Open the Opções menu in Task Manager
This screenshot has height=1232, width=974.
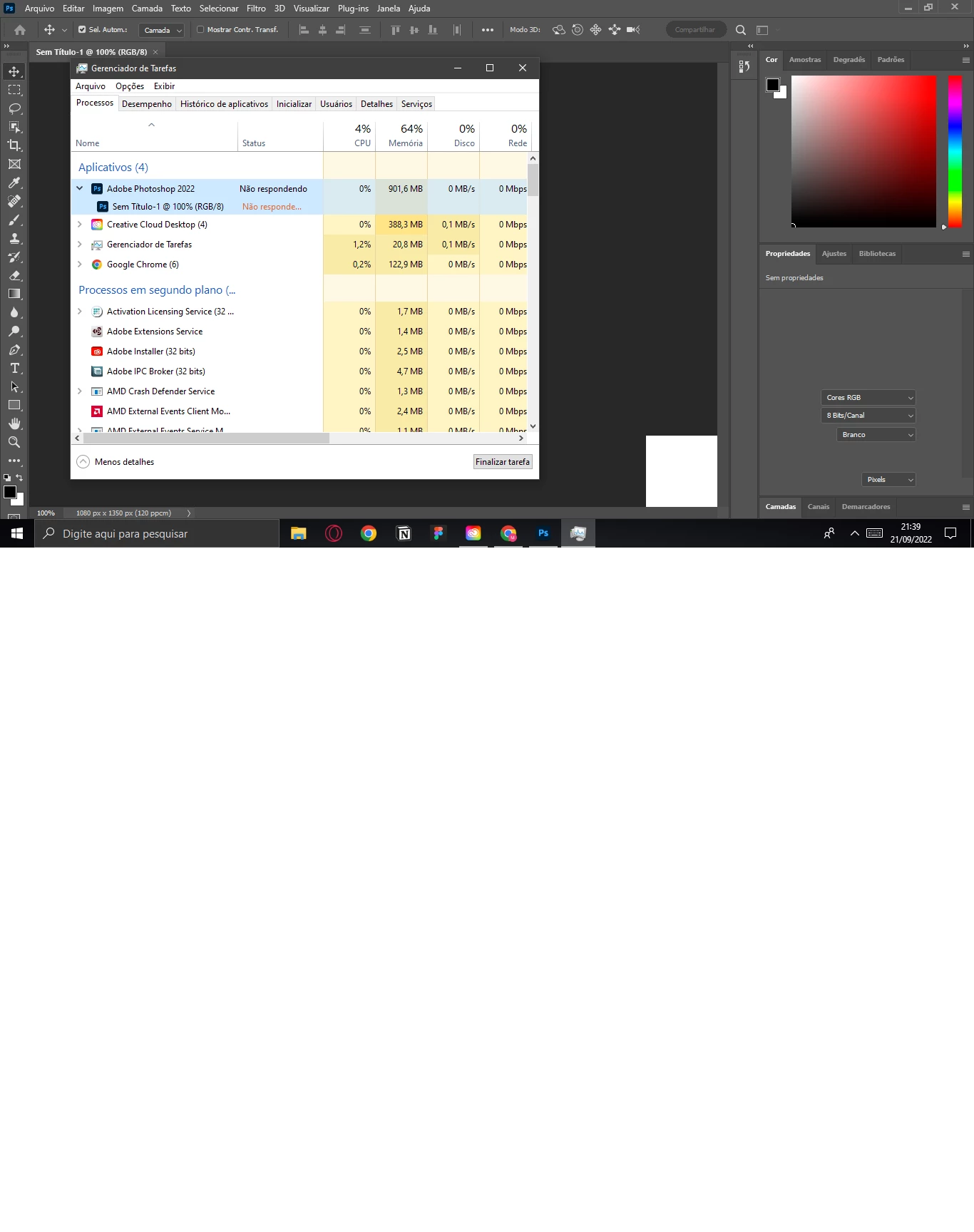tap(130, 86)
